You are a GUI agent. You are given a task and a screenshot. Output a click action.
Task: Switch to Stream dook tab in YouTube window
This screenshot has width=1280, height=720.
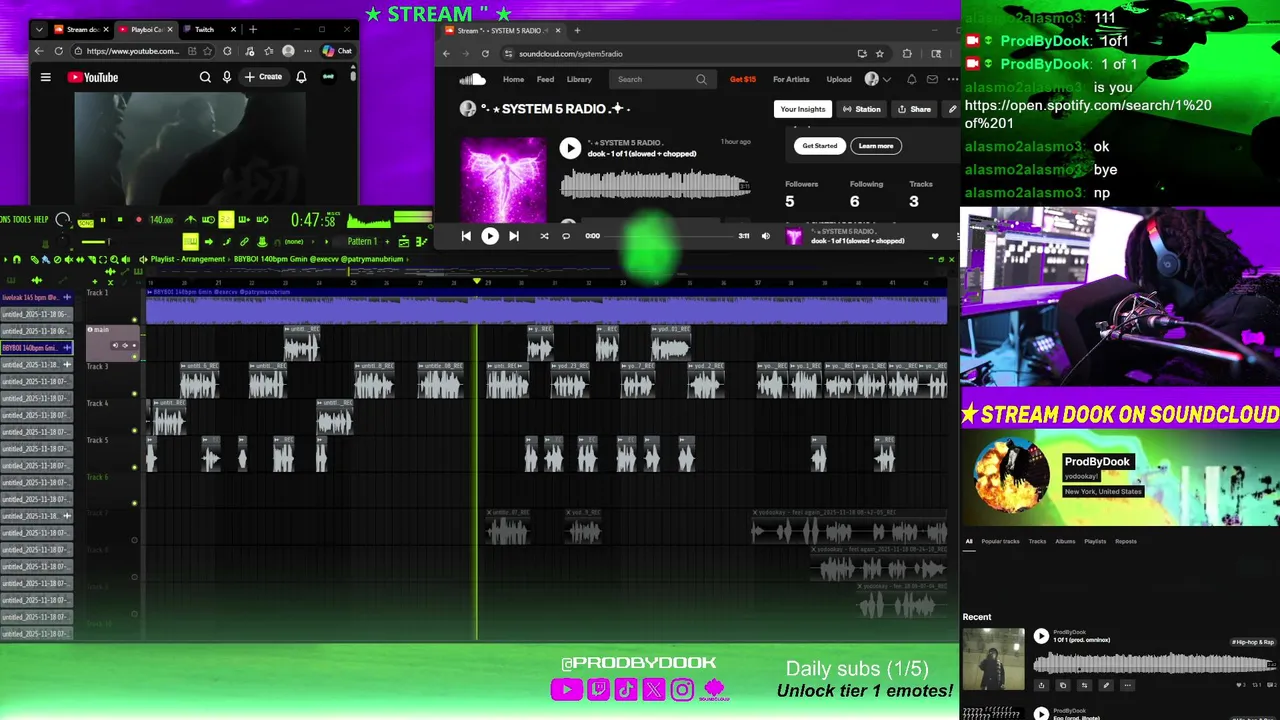pos(81,29)
